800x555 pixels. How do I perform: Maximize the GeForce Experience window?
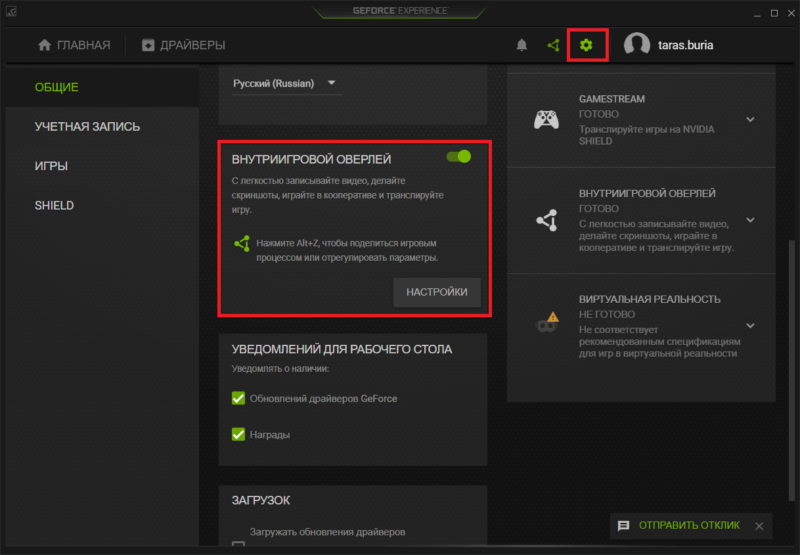point(774,13)
